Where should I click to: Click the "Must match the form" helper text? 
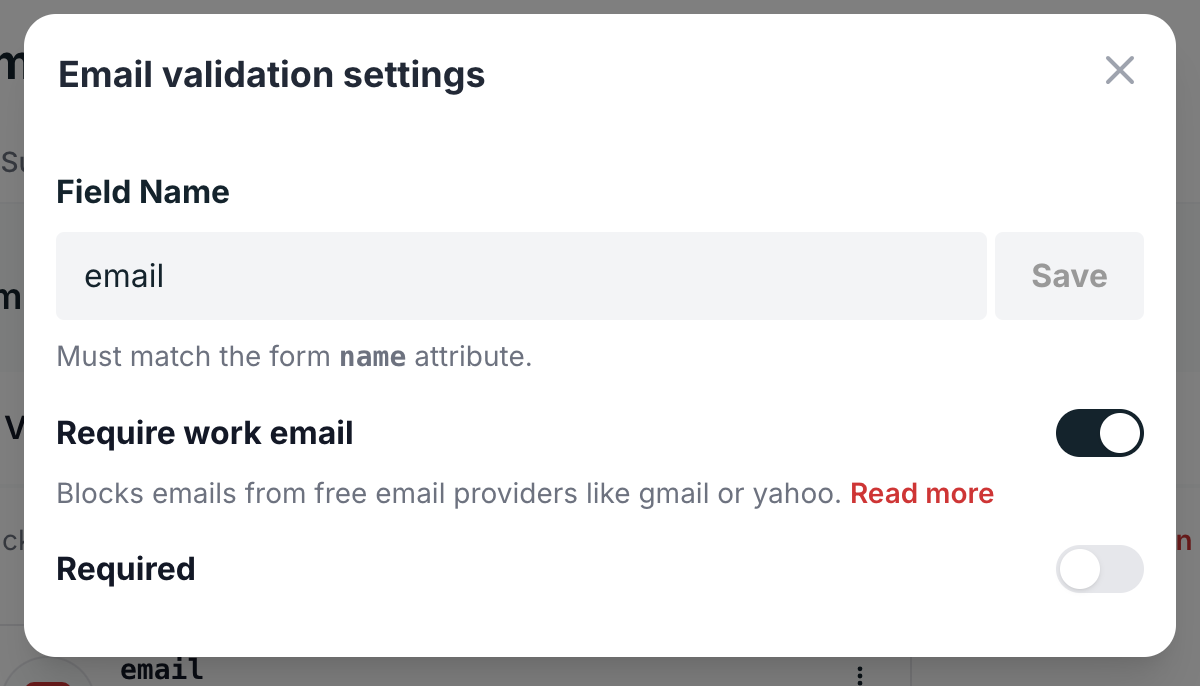[194, 357]
